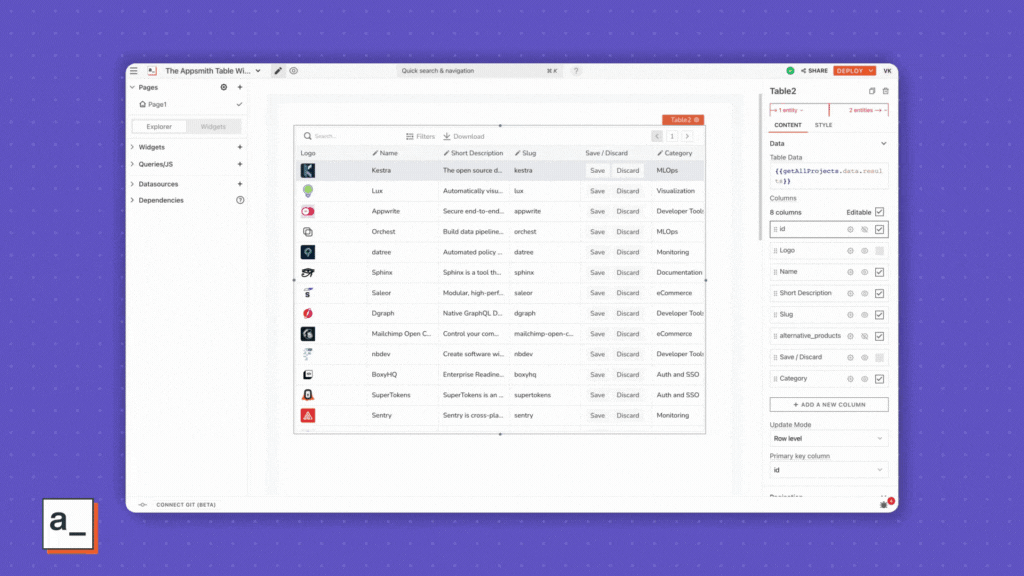Click Save in the Kestra row
The height and width of the screenshot is (576, 1024).
point(598,170)
